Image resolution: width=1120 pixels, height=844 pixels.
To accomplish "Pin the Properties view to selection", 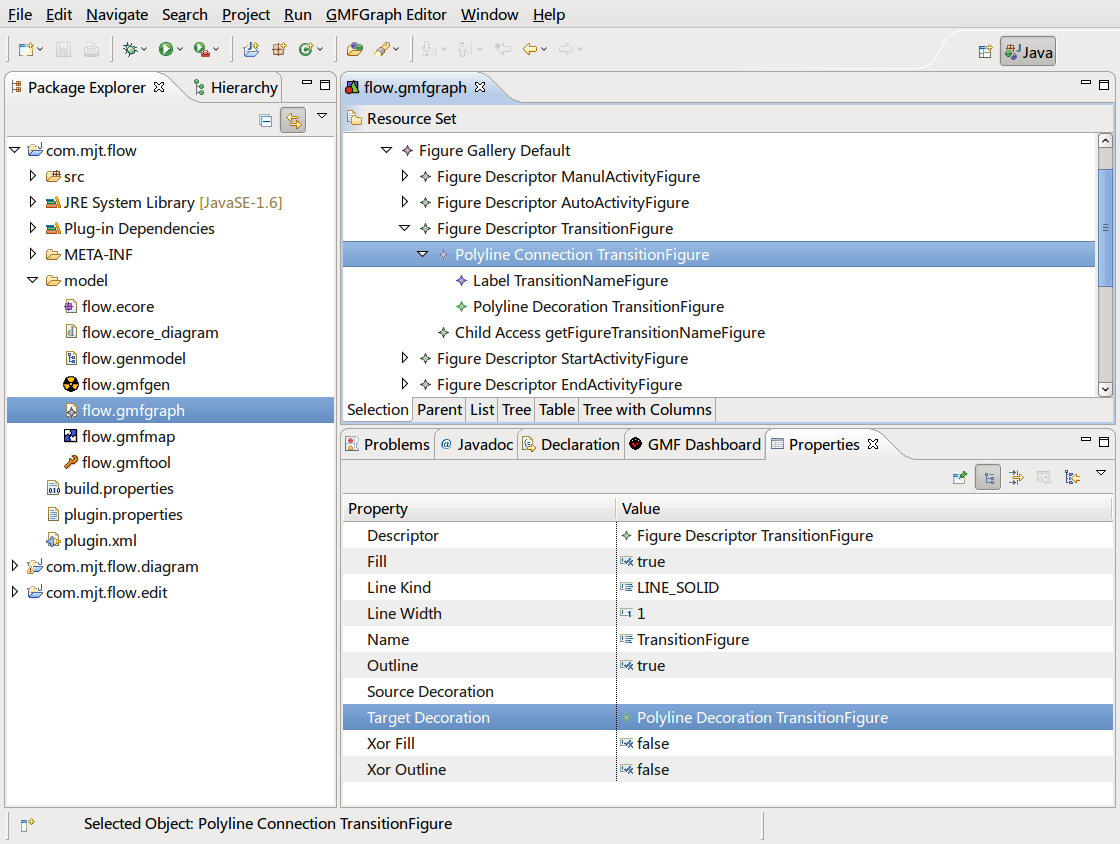I will pos(959,478).
